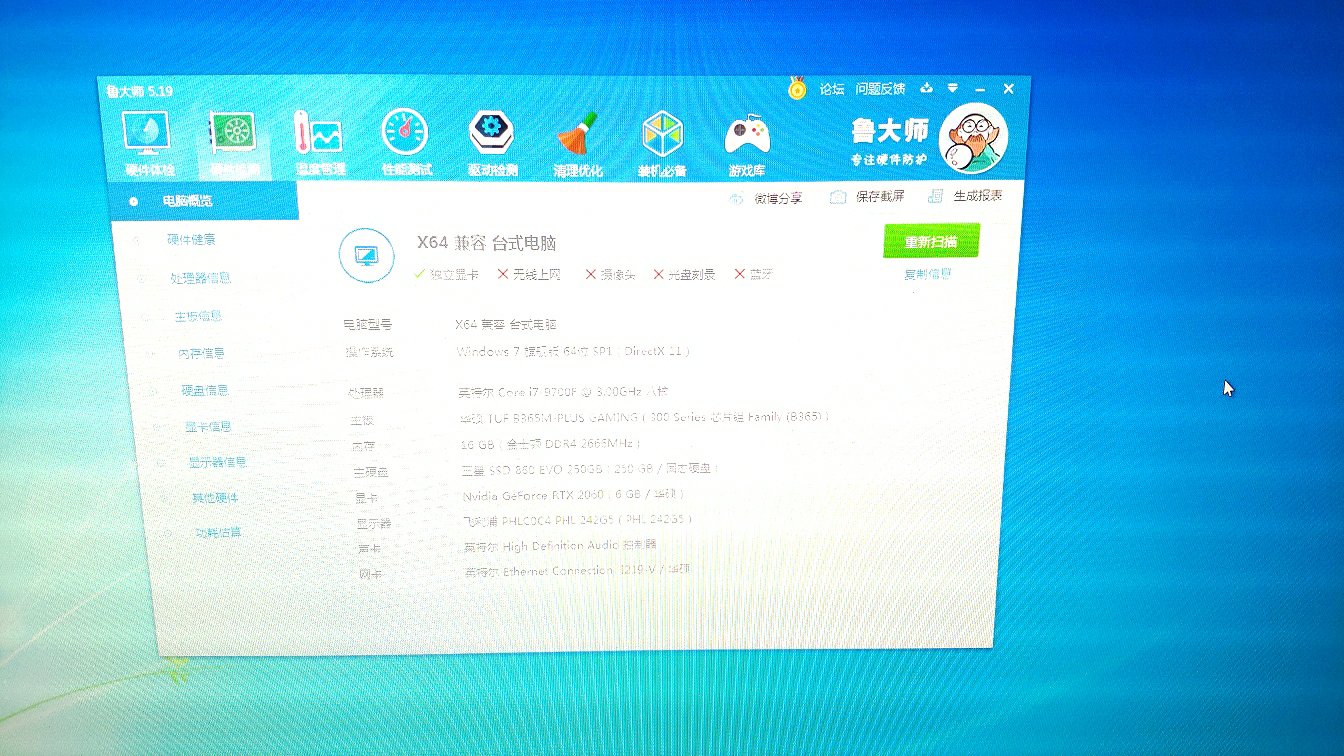The height and width of the screenshot is (756, 1344).
Task: Open the 游戏库 gamepad icon
Action: [x=747, y=144]
